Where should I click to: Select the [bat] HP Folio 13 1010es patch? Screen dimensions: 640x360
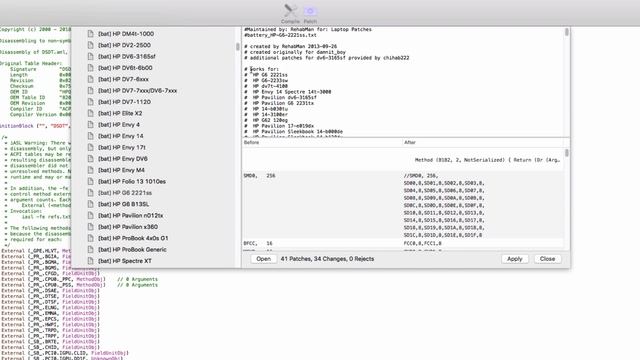point(132,182)
